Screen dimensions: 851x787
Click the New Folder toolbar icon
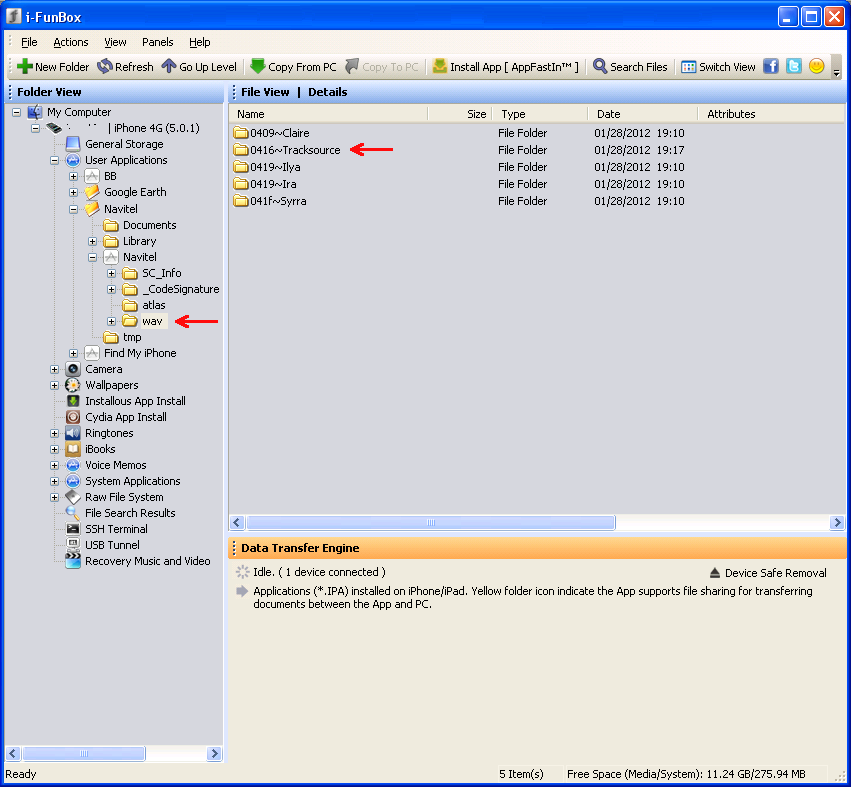pyautogui.click(x=24, y=67)
